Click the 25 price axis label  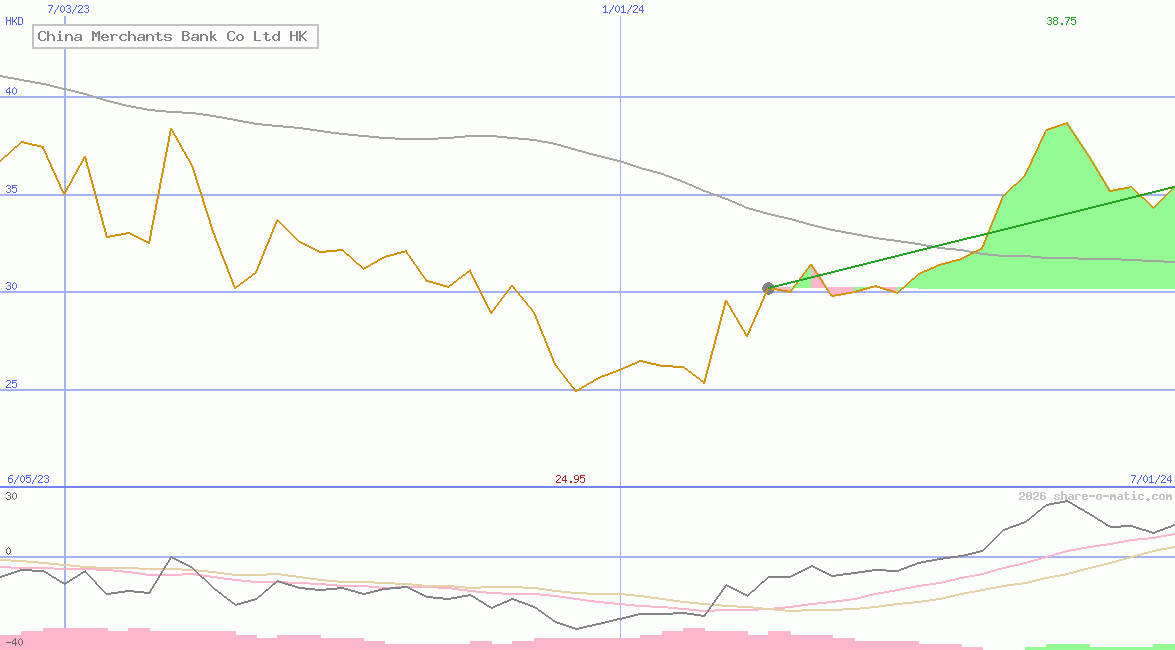pos(11,385)
